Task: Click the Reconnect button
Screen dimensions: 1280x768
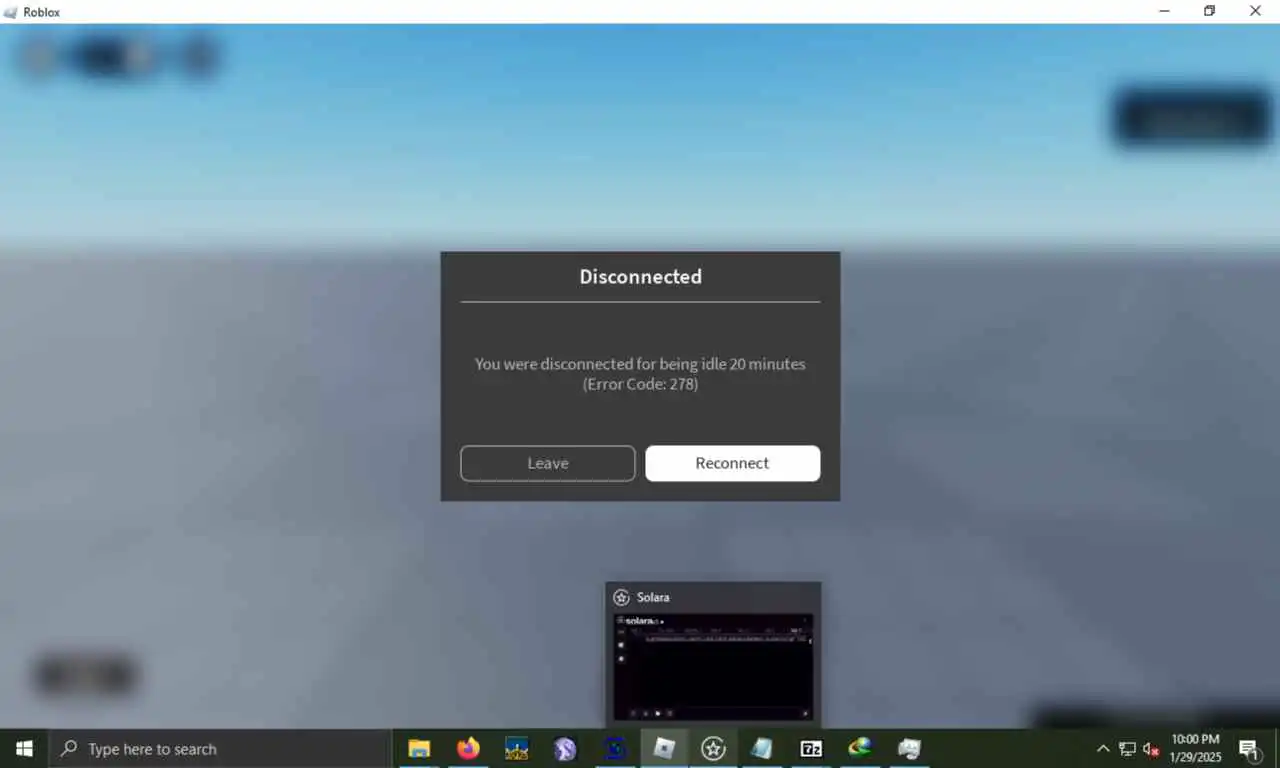Action: 732,463
